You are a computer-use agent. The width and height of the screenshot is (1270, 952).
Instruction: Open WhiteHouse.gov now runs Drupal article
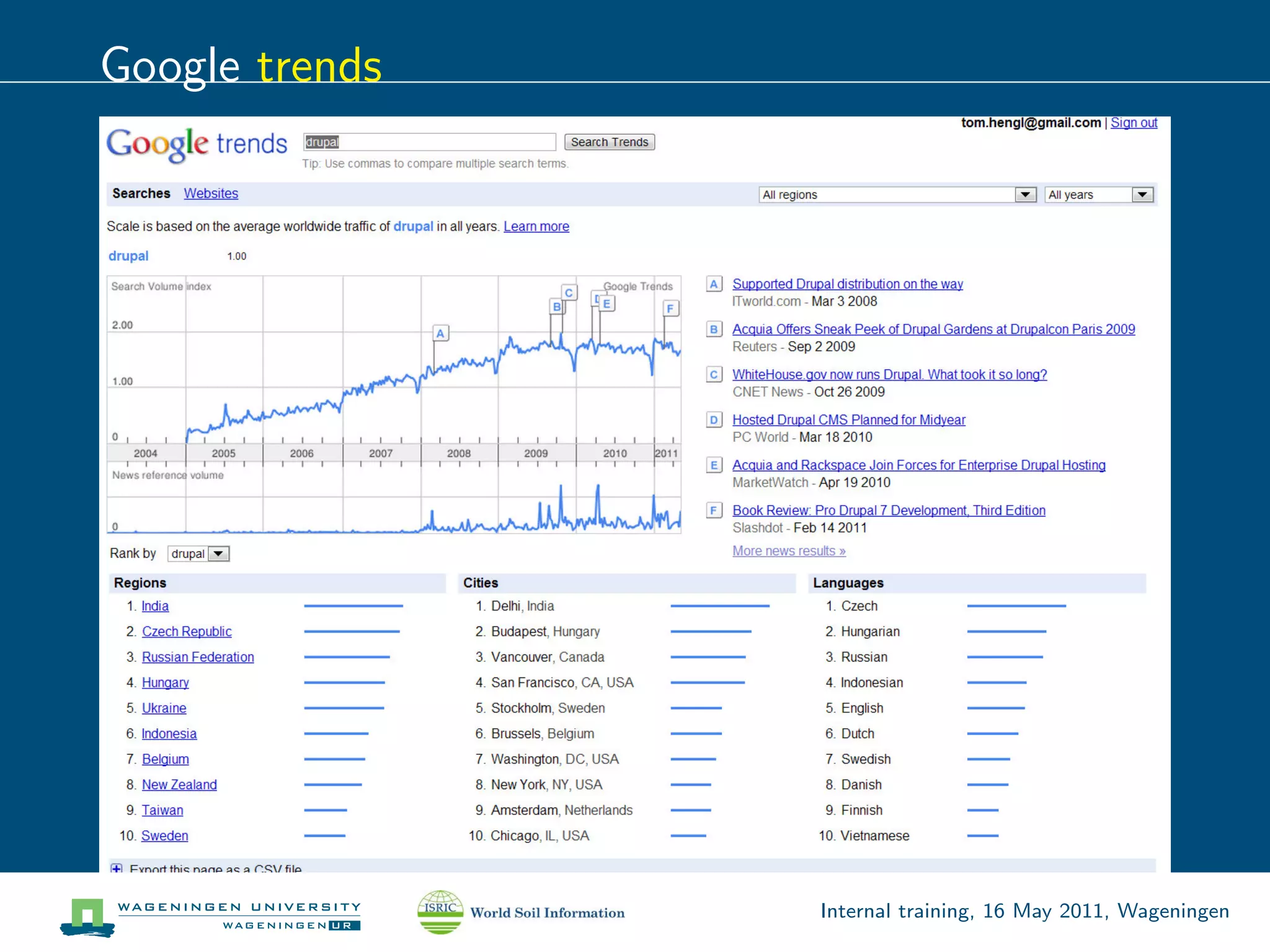[890, 374]
